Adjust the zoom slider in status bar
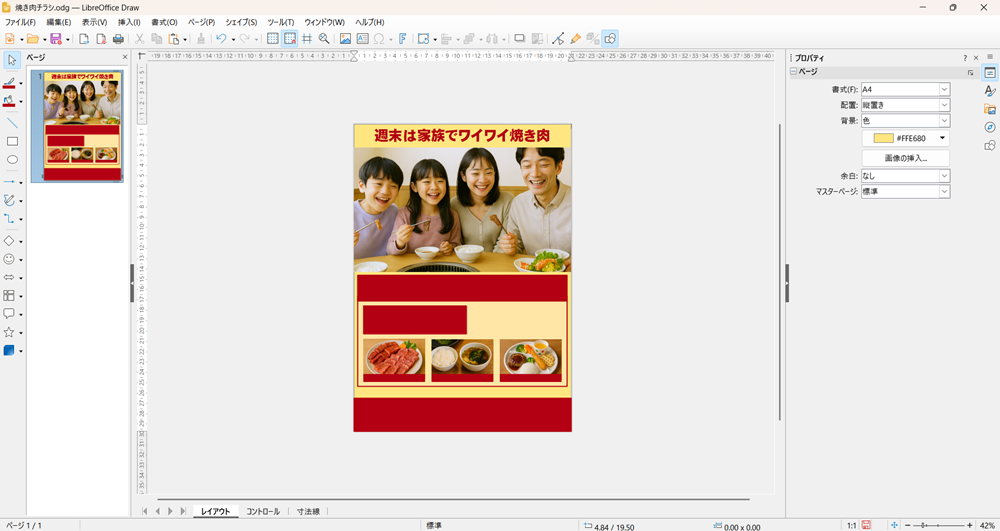 tap(937, 525)
